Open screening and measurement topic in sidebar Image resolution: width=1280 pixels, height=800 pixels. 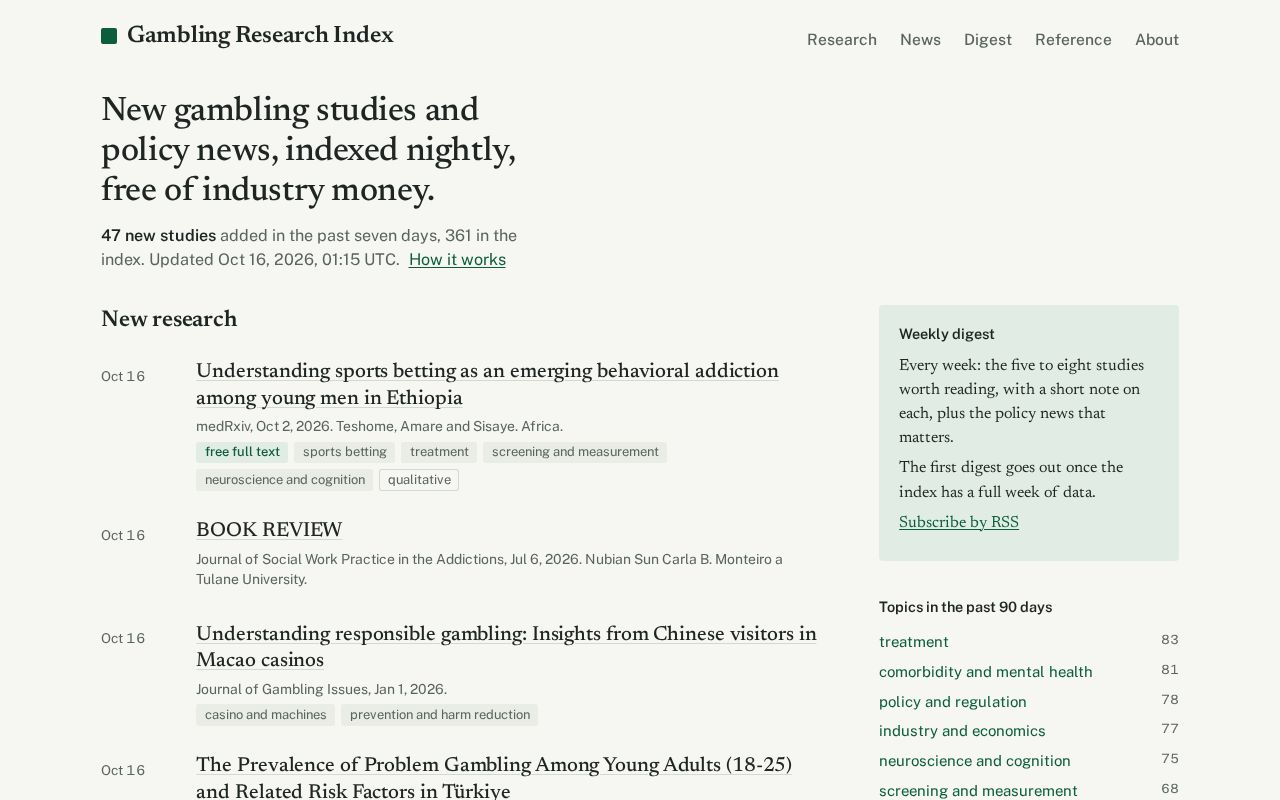pos(978,791)
